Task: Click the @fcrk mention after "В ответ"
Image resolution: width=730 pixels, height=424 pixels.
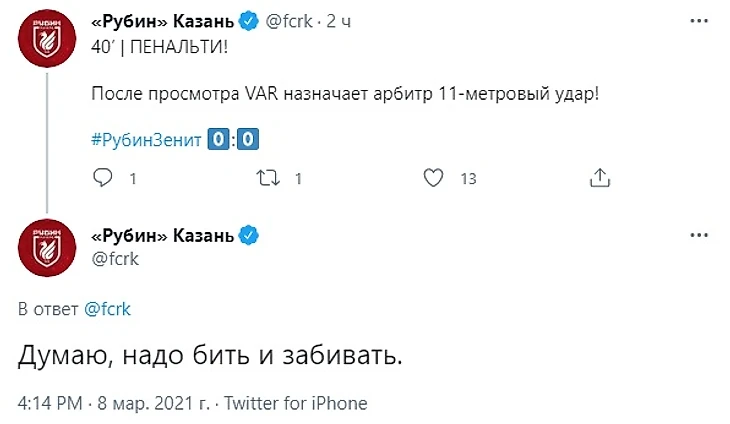Action: point(107,309)
